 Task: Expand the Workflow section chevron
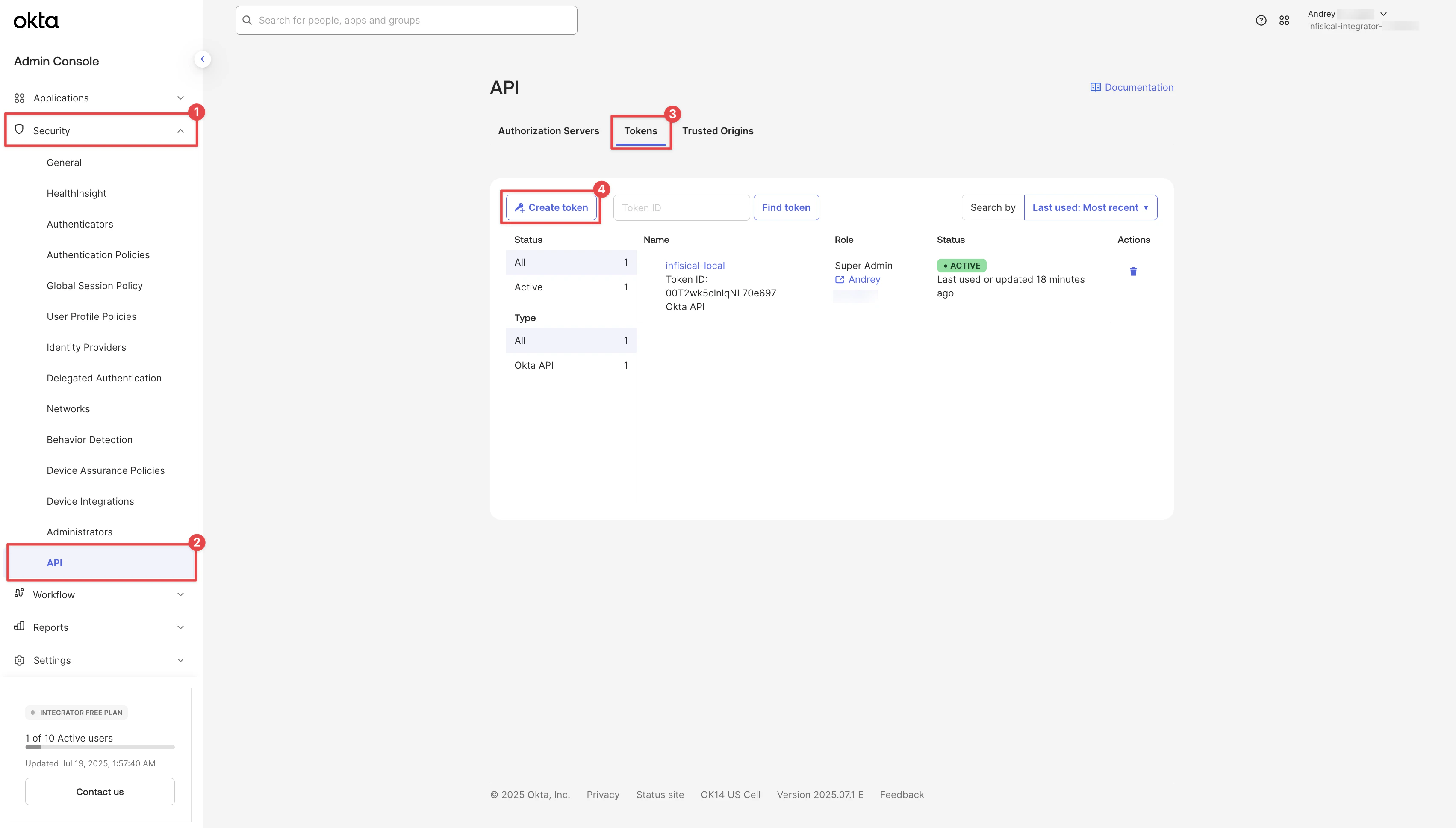[180, 594]
